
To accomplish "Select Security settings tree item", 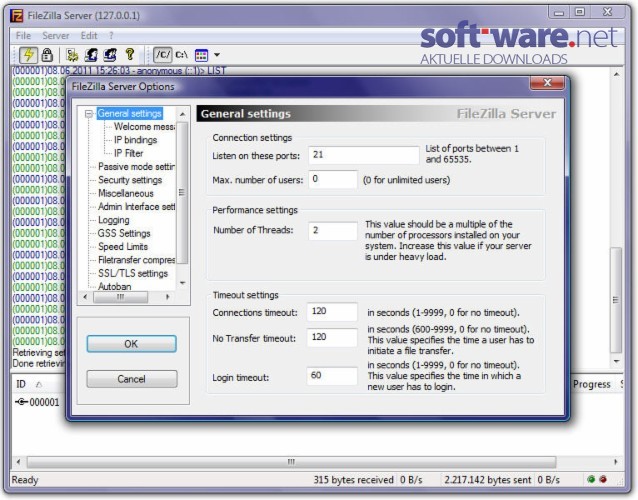I will [130, 180].
